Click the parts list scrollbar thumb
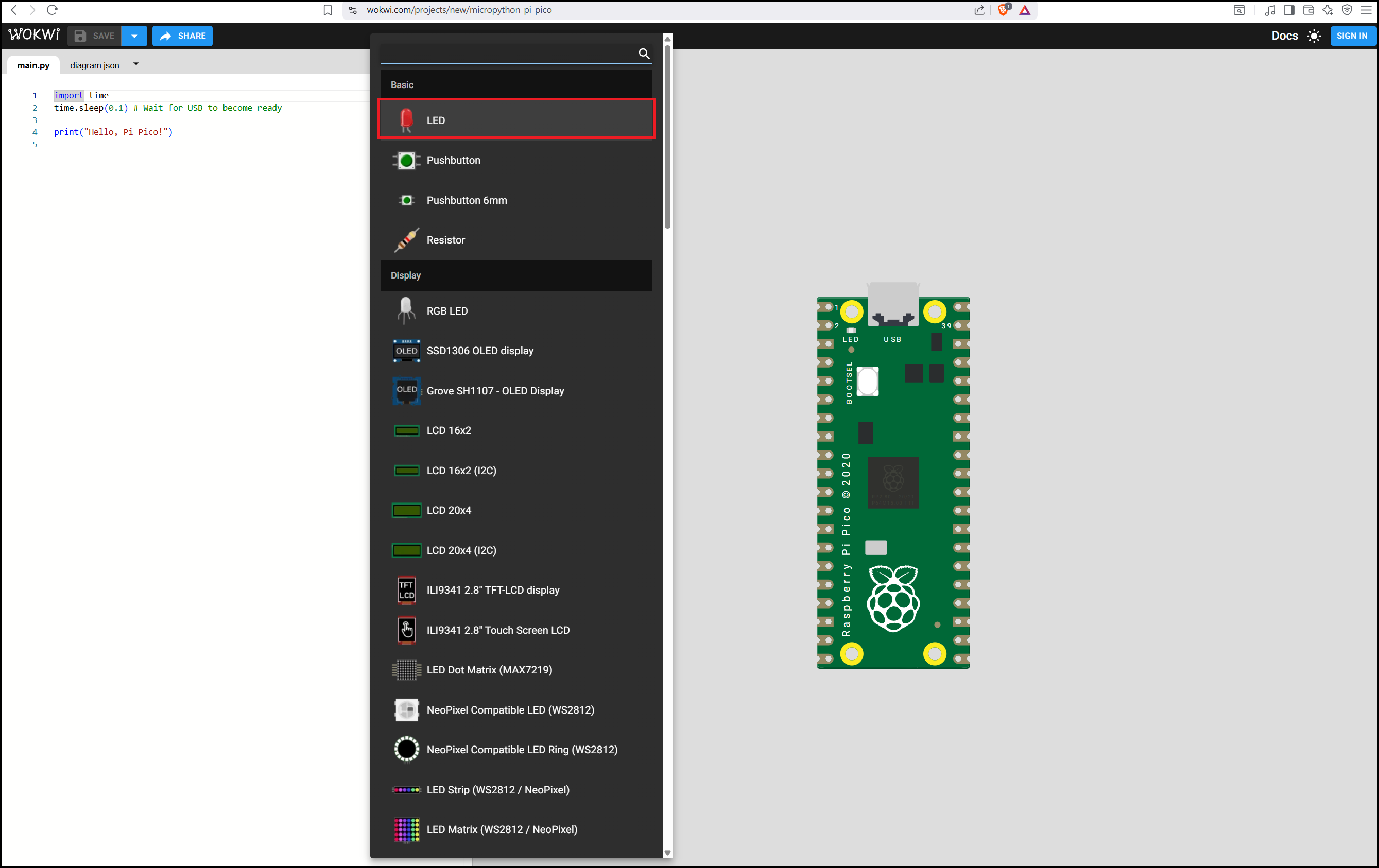Image resolution: width=1379 pixels, height=868 pixels. tap(667, 136)
